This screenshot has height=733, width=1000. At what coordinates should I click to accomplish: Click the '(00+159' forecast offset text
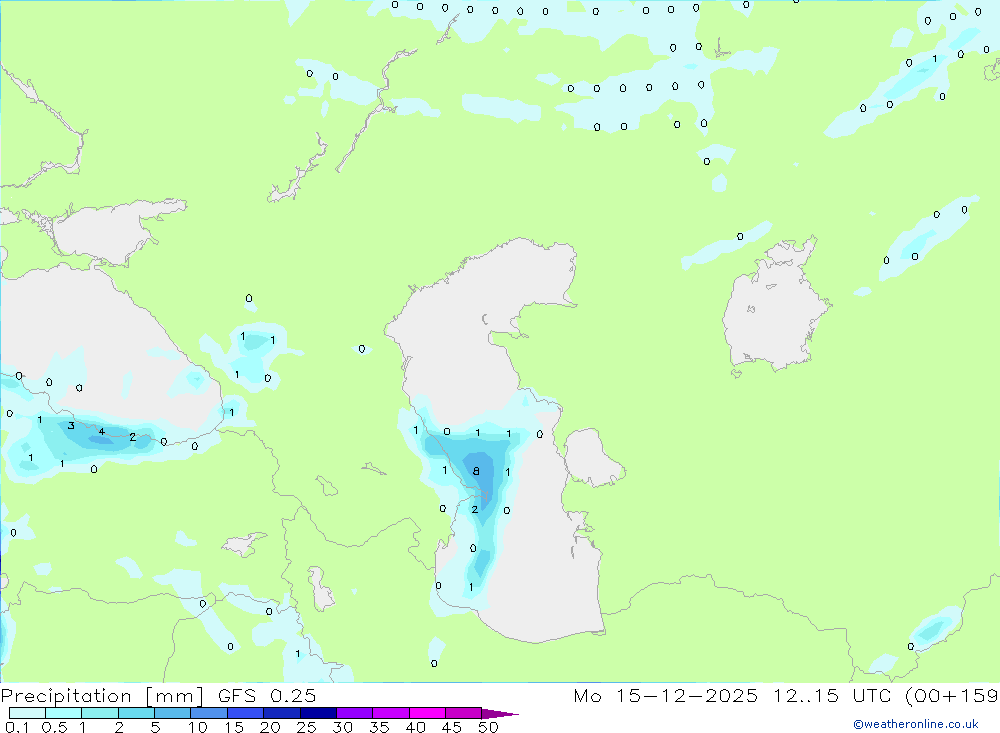point(952,696)
